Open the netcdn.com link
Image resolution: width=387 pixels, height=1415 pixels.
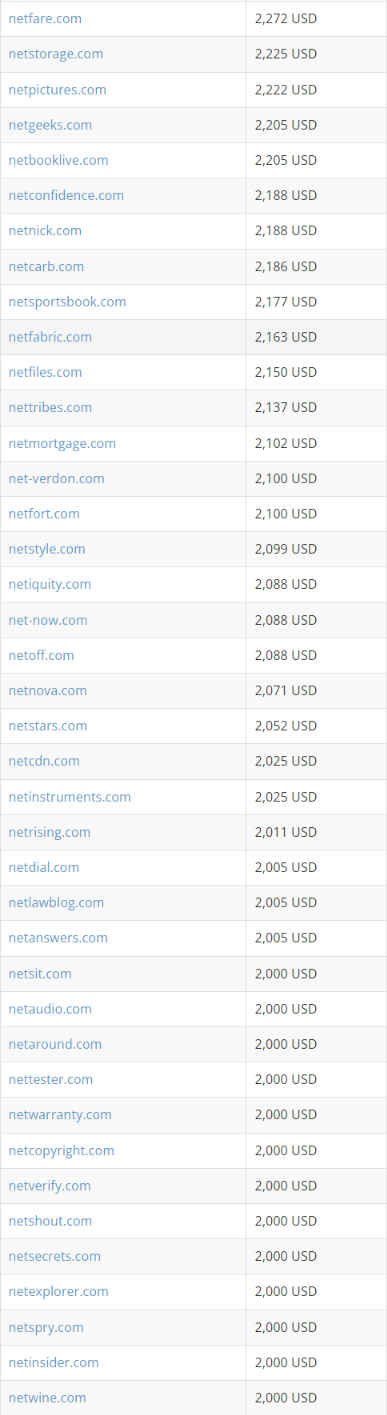point(44,761)
